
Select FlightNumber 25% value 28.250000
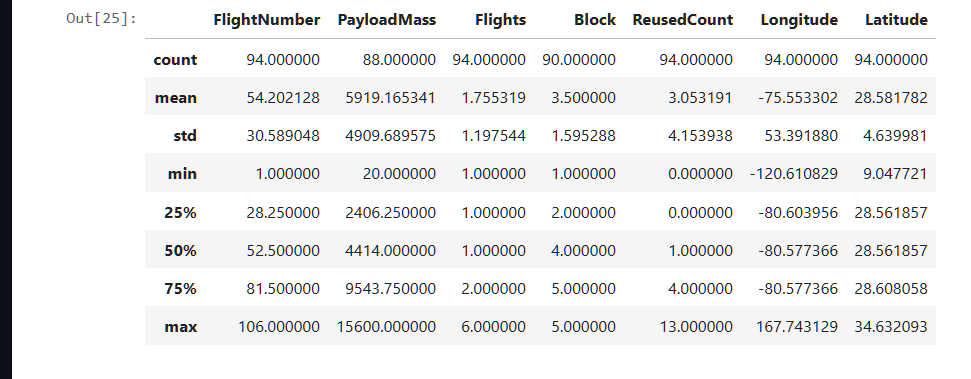point(283,212)
